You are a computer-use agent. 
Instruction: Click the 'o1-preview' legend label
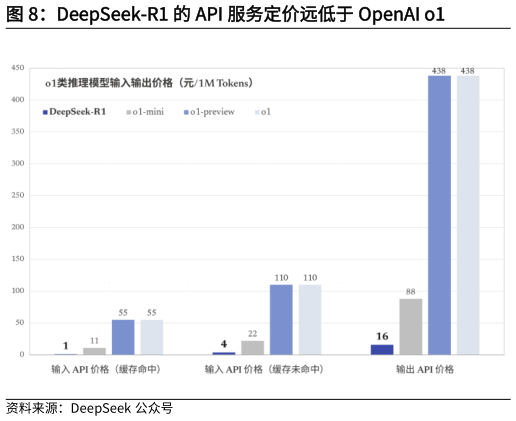(x=212, y=112)
